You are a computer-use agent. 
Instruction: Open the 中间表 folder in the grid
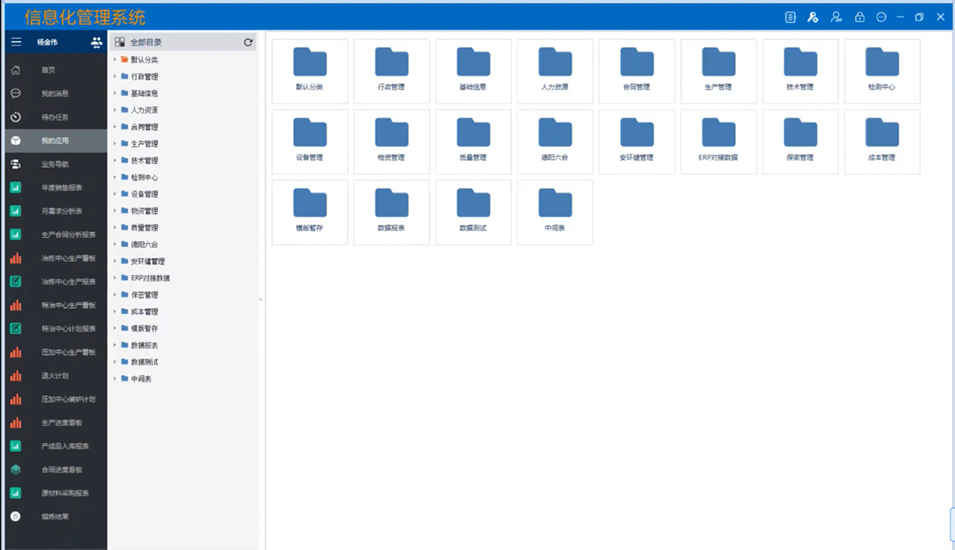coord(555,203)
